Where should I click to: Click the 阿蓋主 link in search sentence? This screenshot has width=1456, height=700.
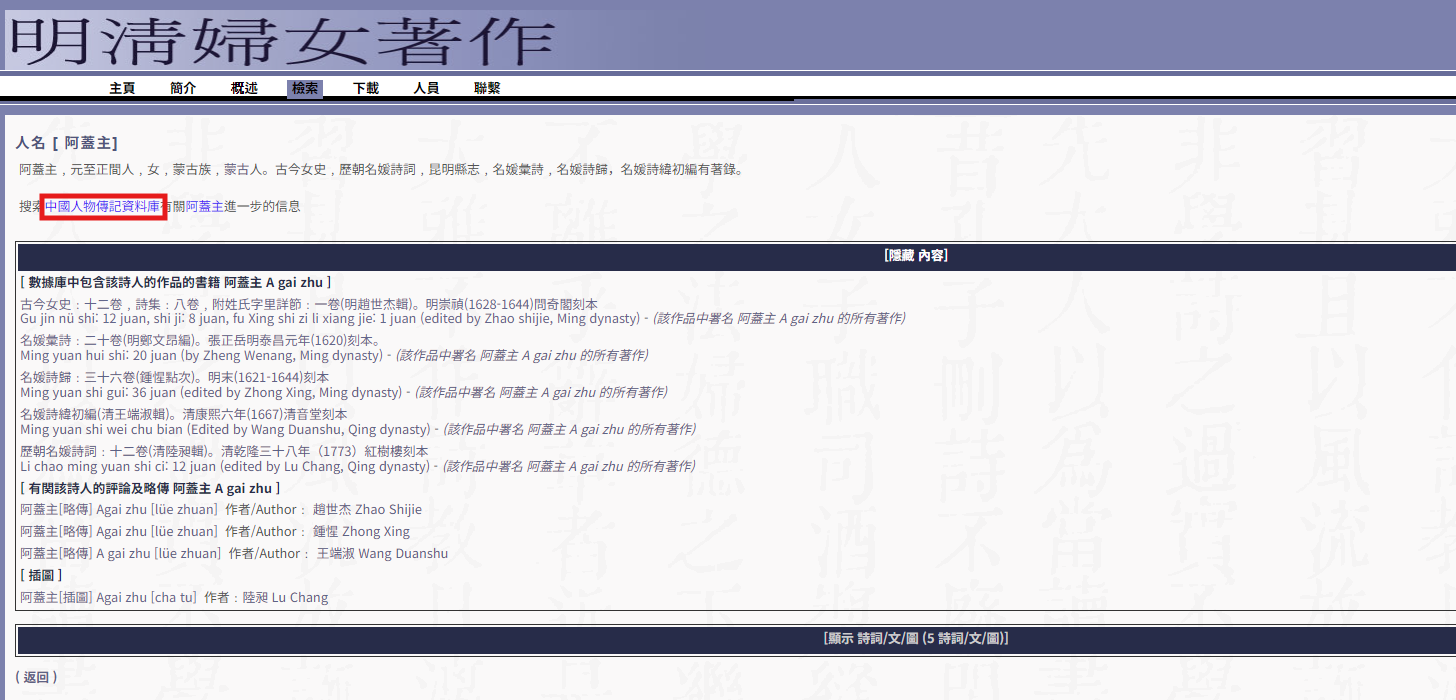click(x=204, y=206)
